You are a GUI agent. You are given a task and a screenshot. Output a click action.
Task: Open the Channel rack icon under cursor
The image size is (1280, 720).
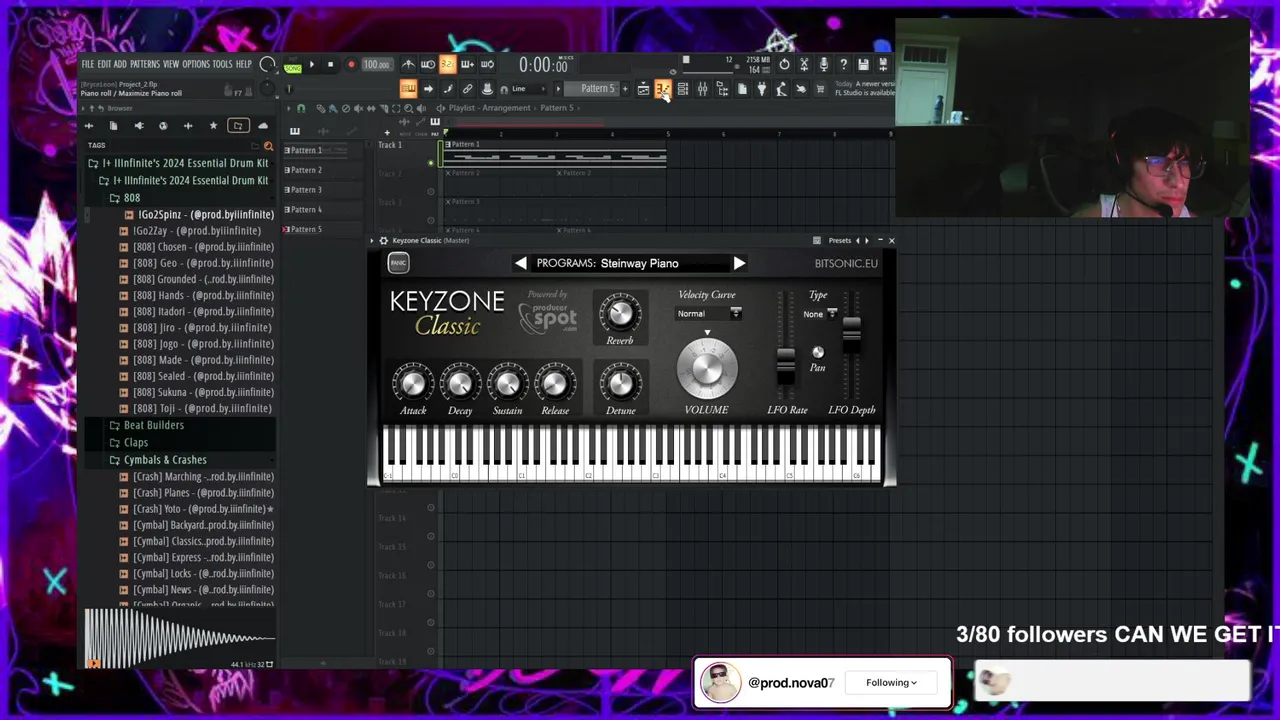point(662,90)
